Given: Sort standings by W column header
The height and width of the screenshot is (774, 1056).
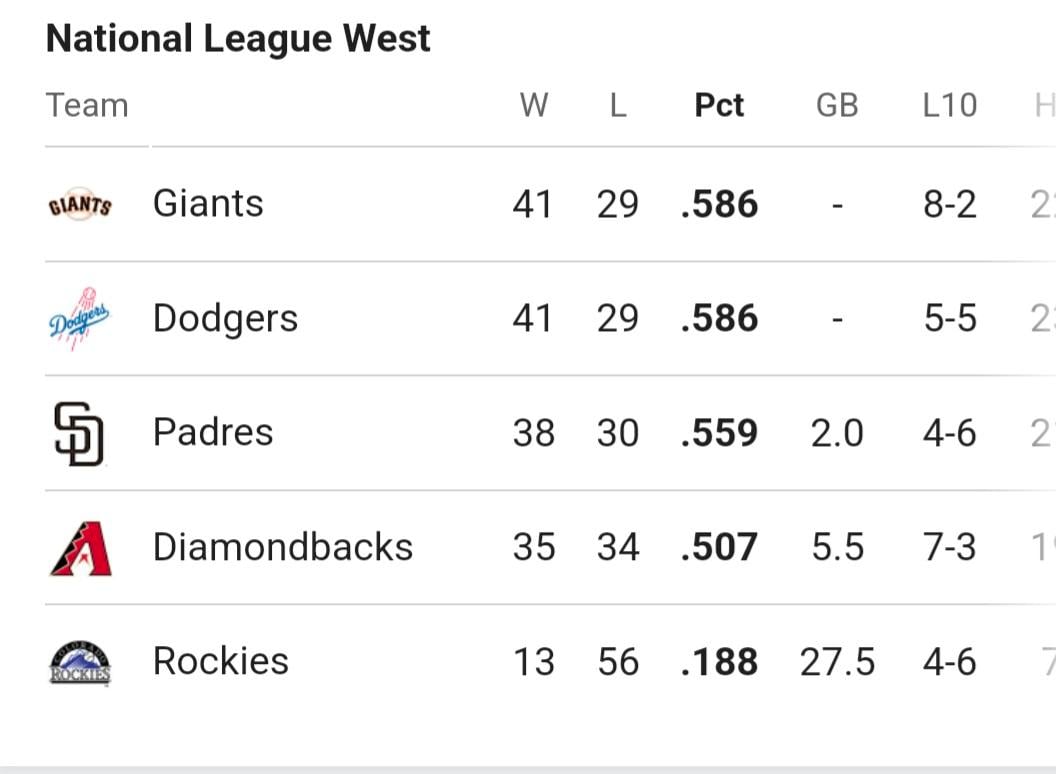Looking at the screenshot, I should (534, 105).
